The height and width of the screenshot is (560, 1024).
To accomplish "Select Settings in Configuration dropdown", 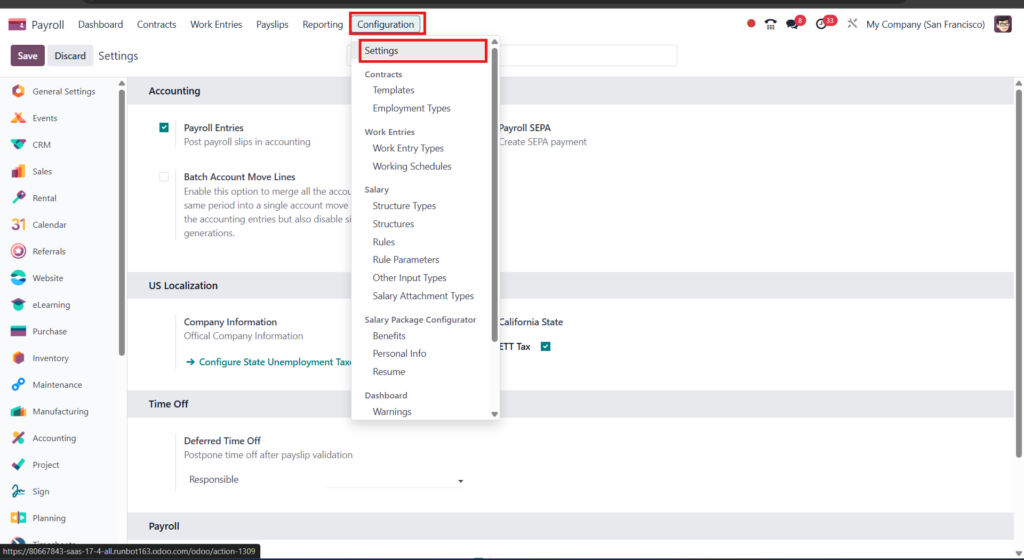I will [423, 51].
